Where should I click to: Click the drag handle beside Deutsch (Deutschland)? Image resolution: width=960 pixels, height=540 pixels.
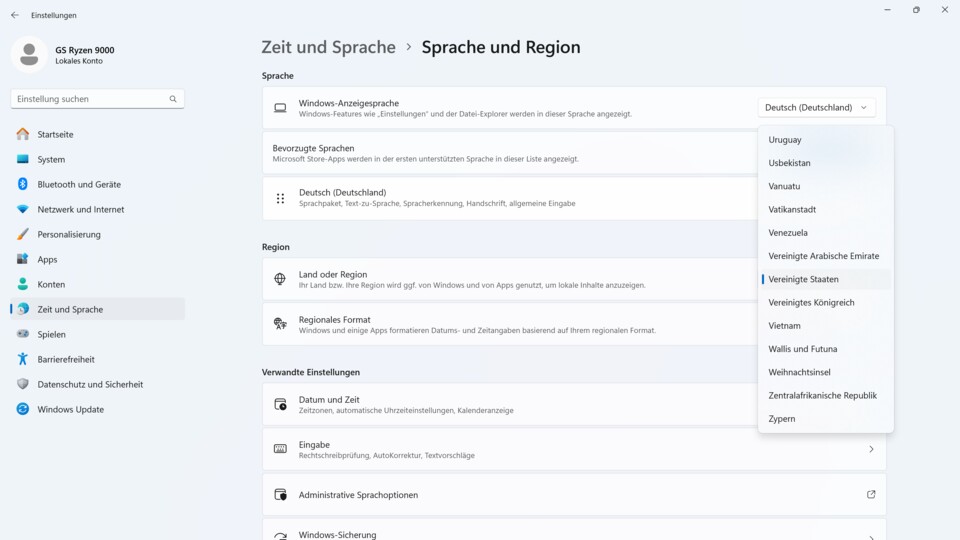point(280,198)
